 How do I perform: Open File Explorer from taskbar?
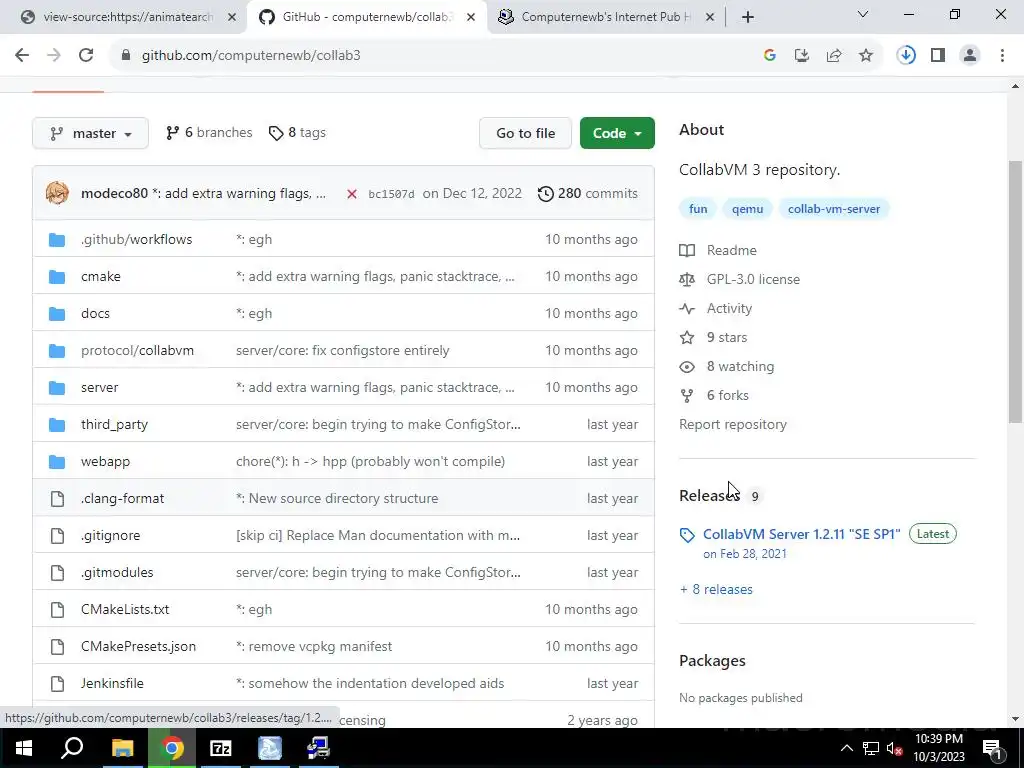[x=122, y=748]
